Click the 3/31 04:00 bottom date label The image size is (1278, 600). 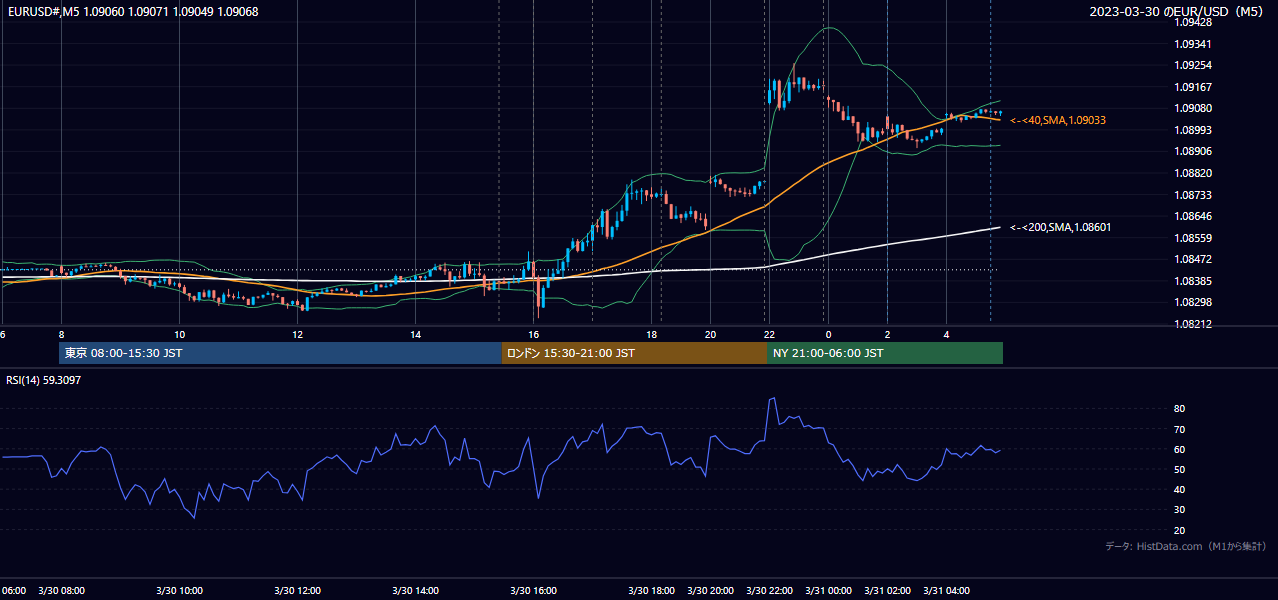click(x=946, y=590)
